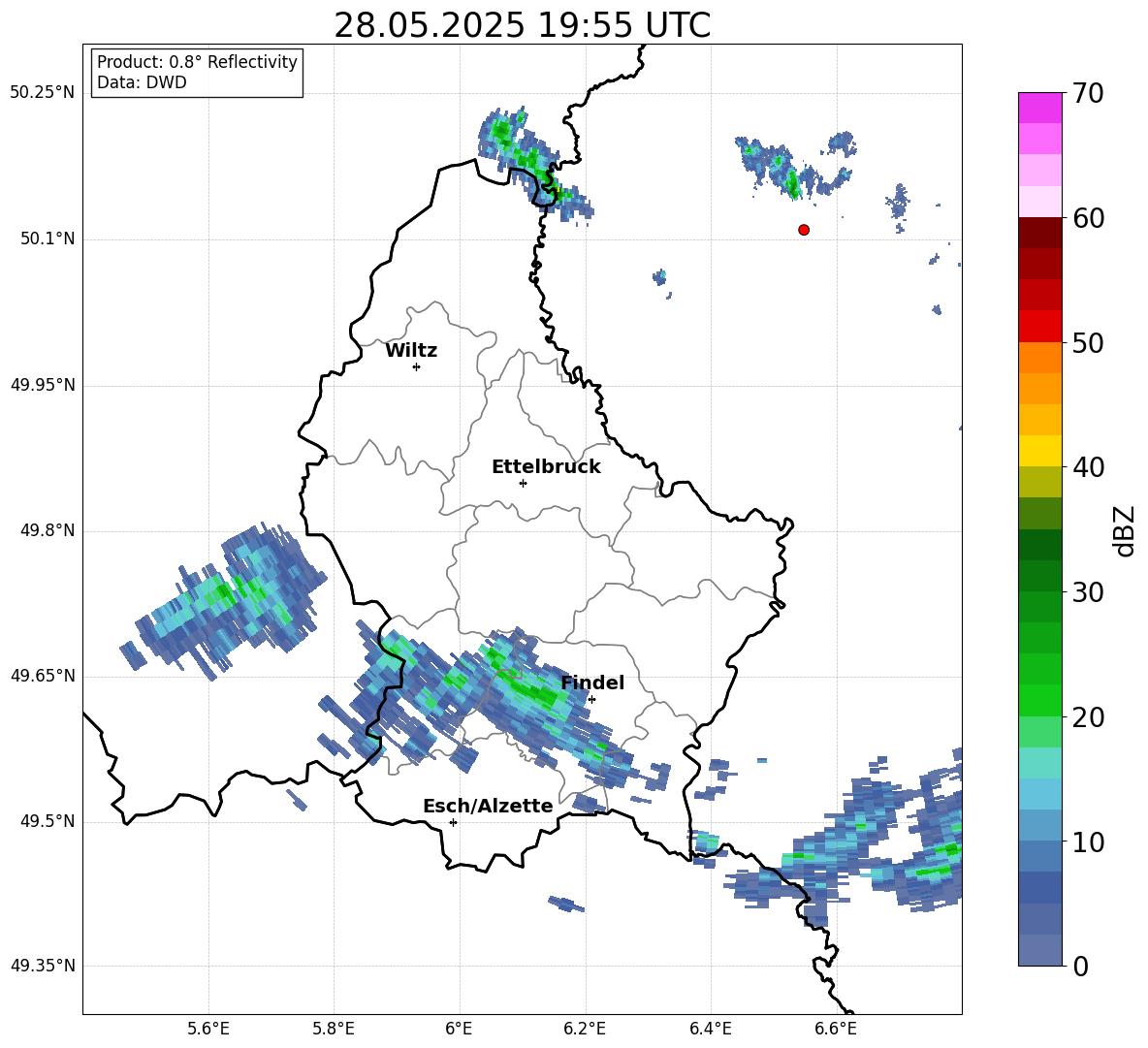Click the Ettelbruck city label
The width and height of the screenshot is (1148, 1048).
(x=546, y=467)
